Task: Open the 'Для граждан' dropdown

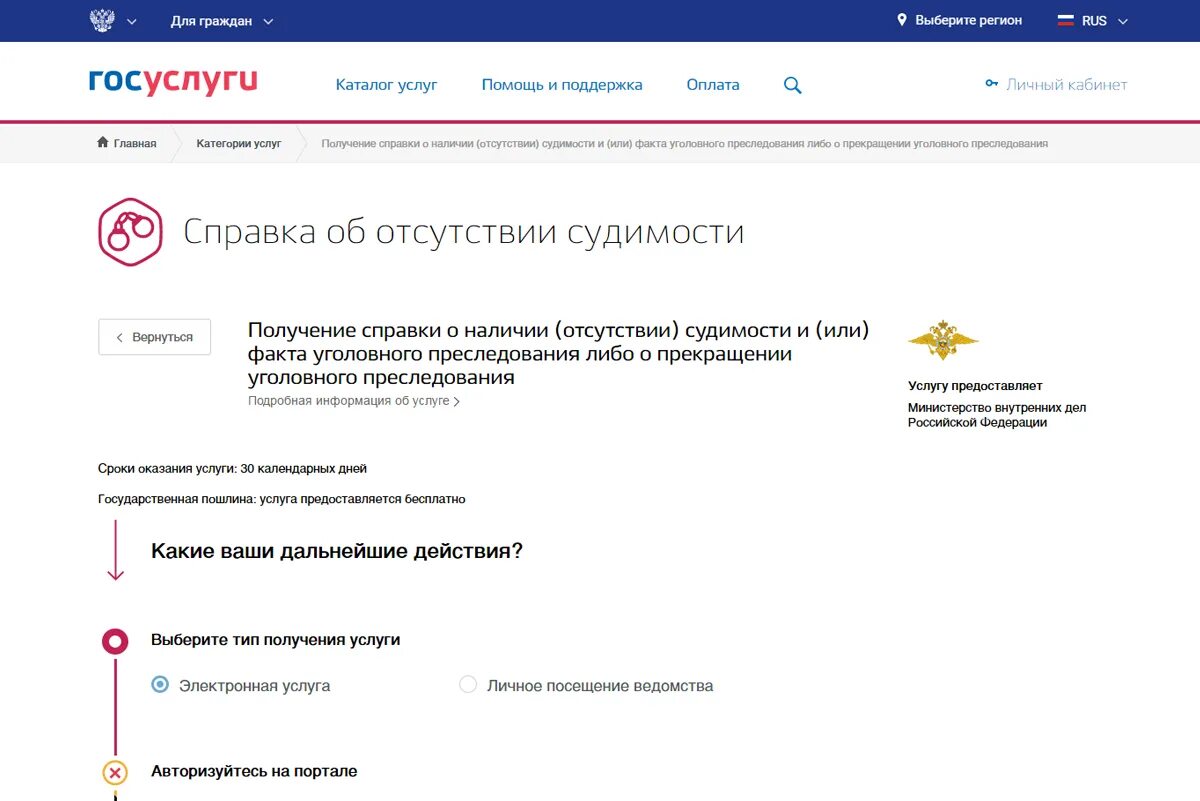Action: [222, 21]
